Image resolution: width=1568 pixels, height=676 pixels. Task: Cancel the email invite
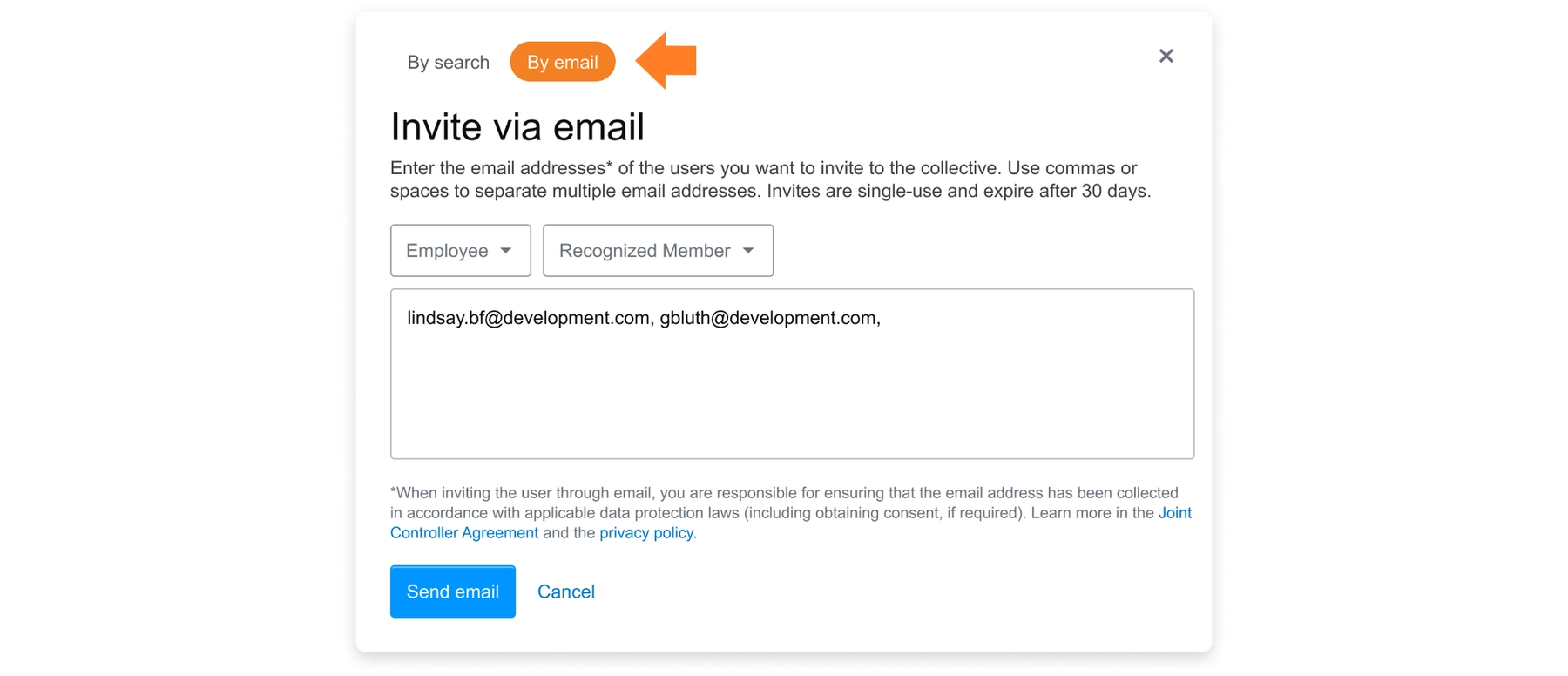(566, 591)
